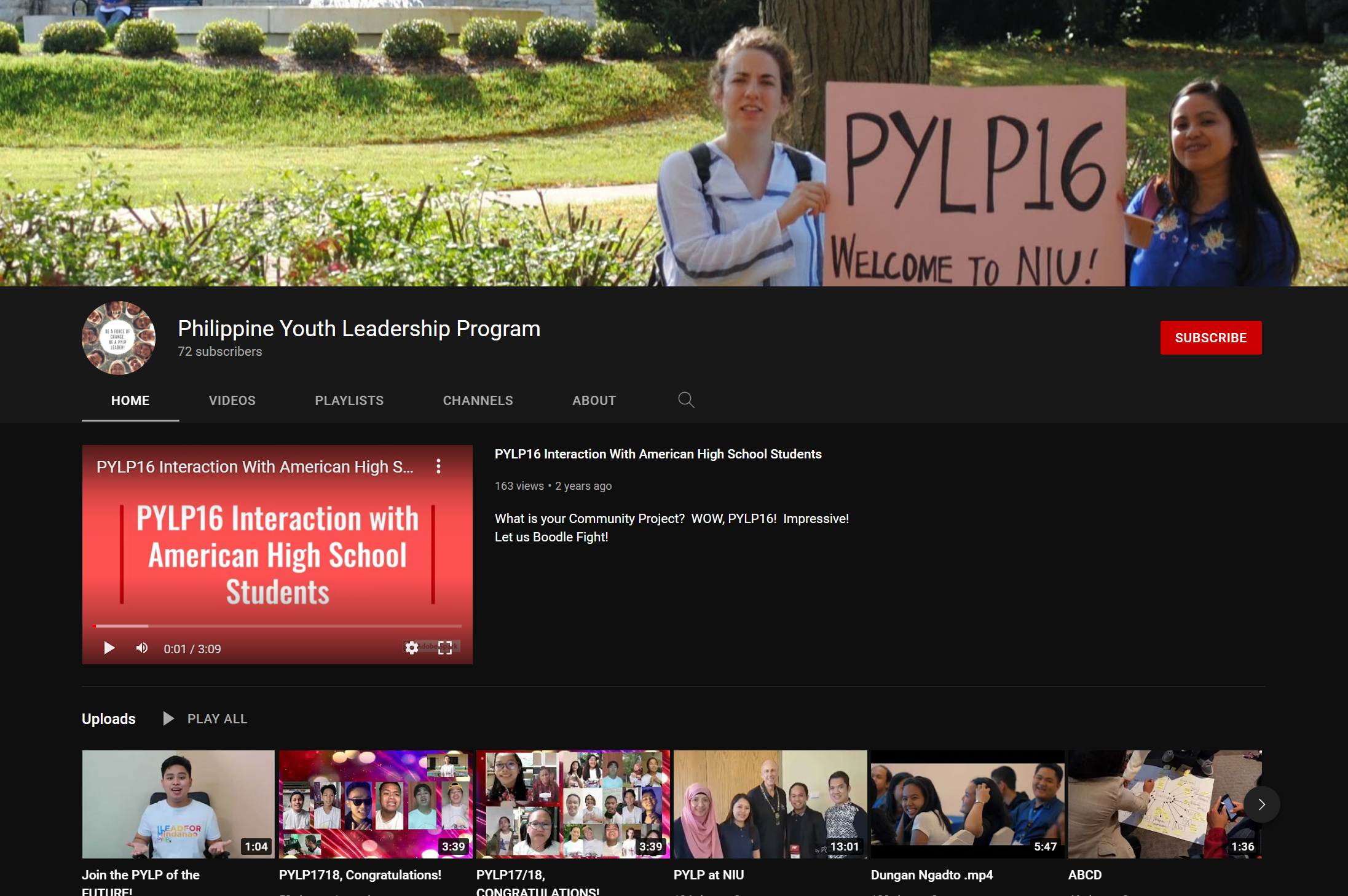The height and width of the screenshot is (896, 1348).
Task: Show next uploads with right arrow
Action: (1261, 804)
